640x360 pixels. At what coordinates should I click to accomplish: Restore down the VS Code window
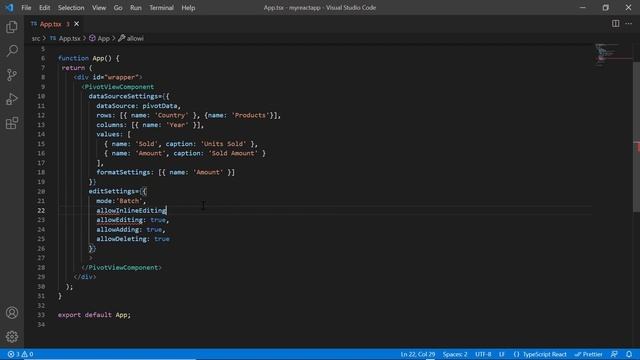[605, 7]
